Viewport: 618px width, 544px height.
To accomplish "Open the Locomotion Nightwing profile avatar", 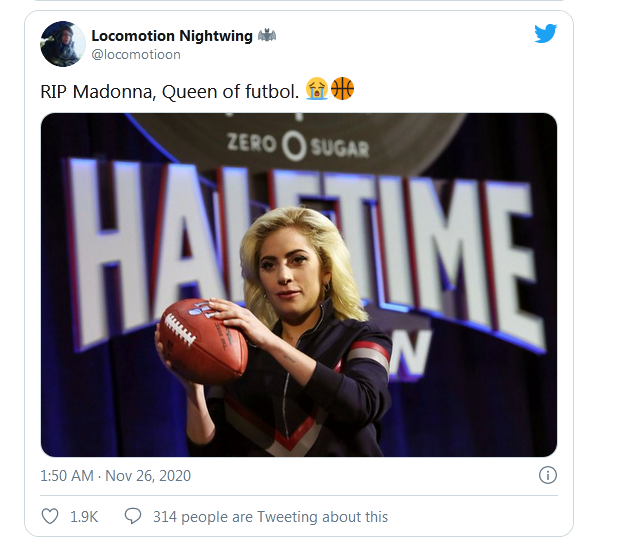I will point(61,44).
